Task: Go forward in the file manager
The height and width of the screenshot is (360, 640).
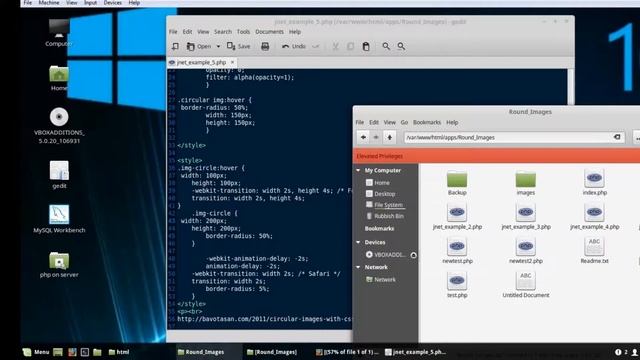Action: coord(376,137)
